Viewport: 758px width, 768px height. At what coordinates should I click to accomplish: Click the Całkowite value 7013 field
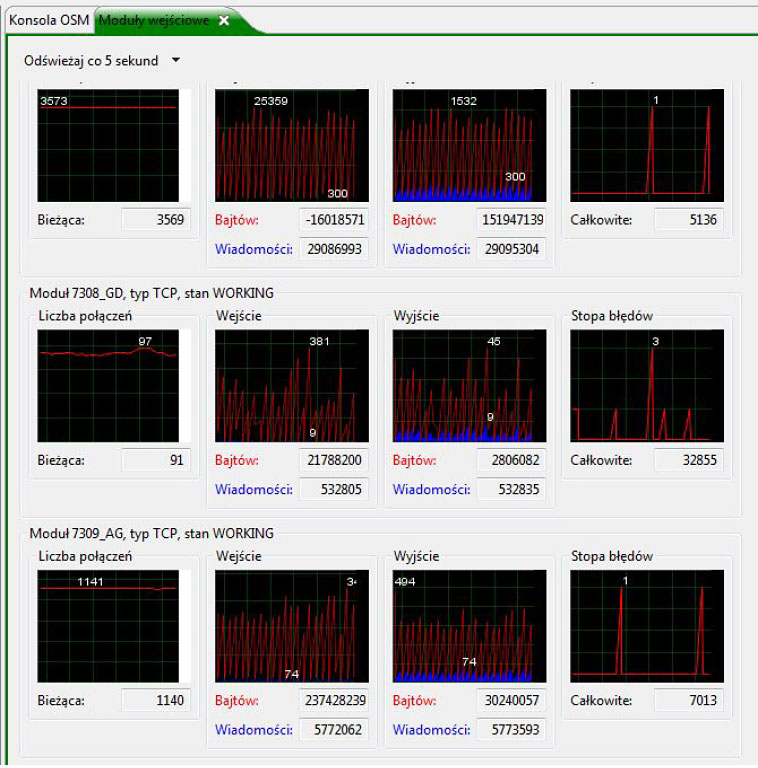click(x=688, y=700)
